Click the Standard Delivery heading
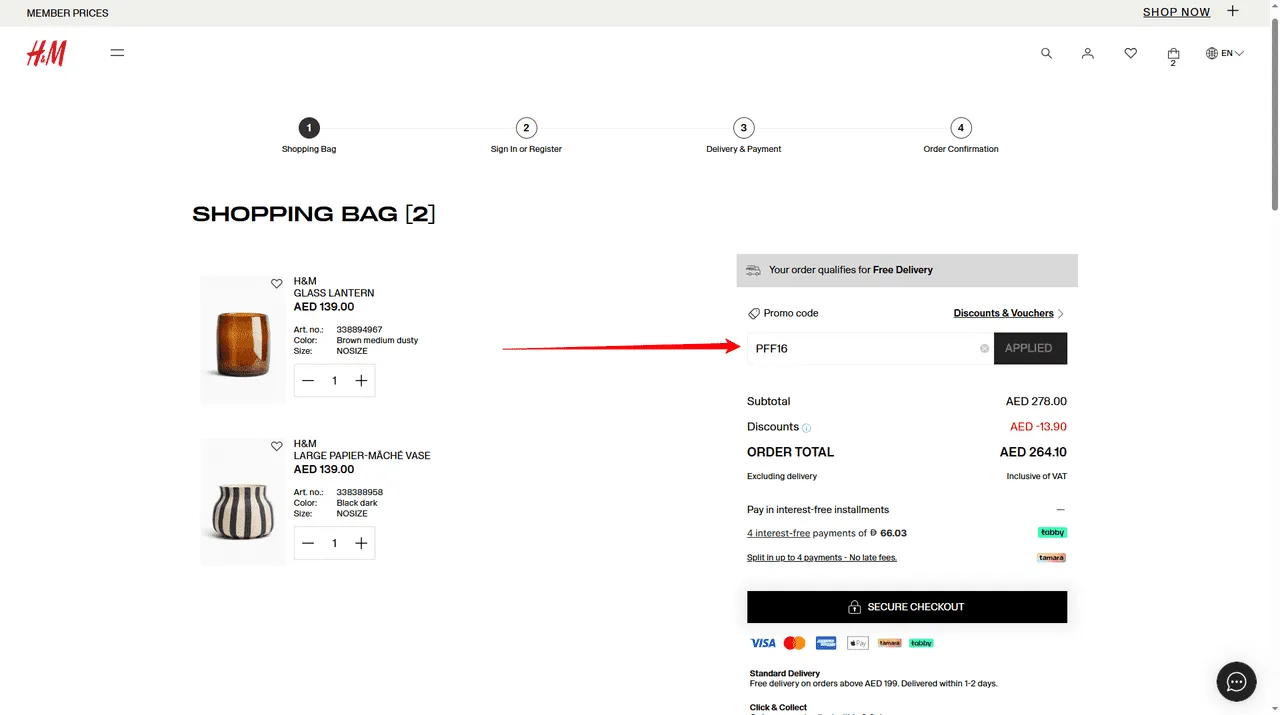The width and height of the screenshot is (1280, 715). tap(785, 674)
